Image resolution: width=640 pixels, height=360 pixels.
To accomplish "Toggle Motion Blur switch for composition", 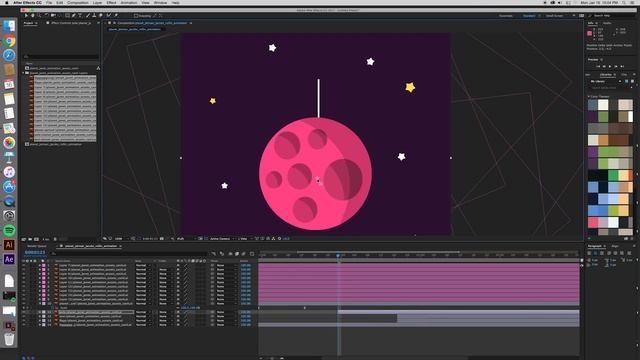I will click(x=244, y=253).
